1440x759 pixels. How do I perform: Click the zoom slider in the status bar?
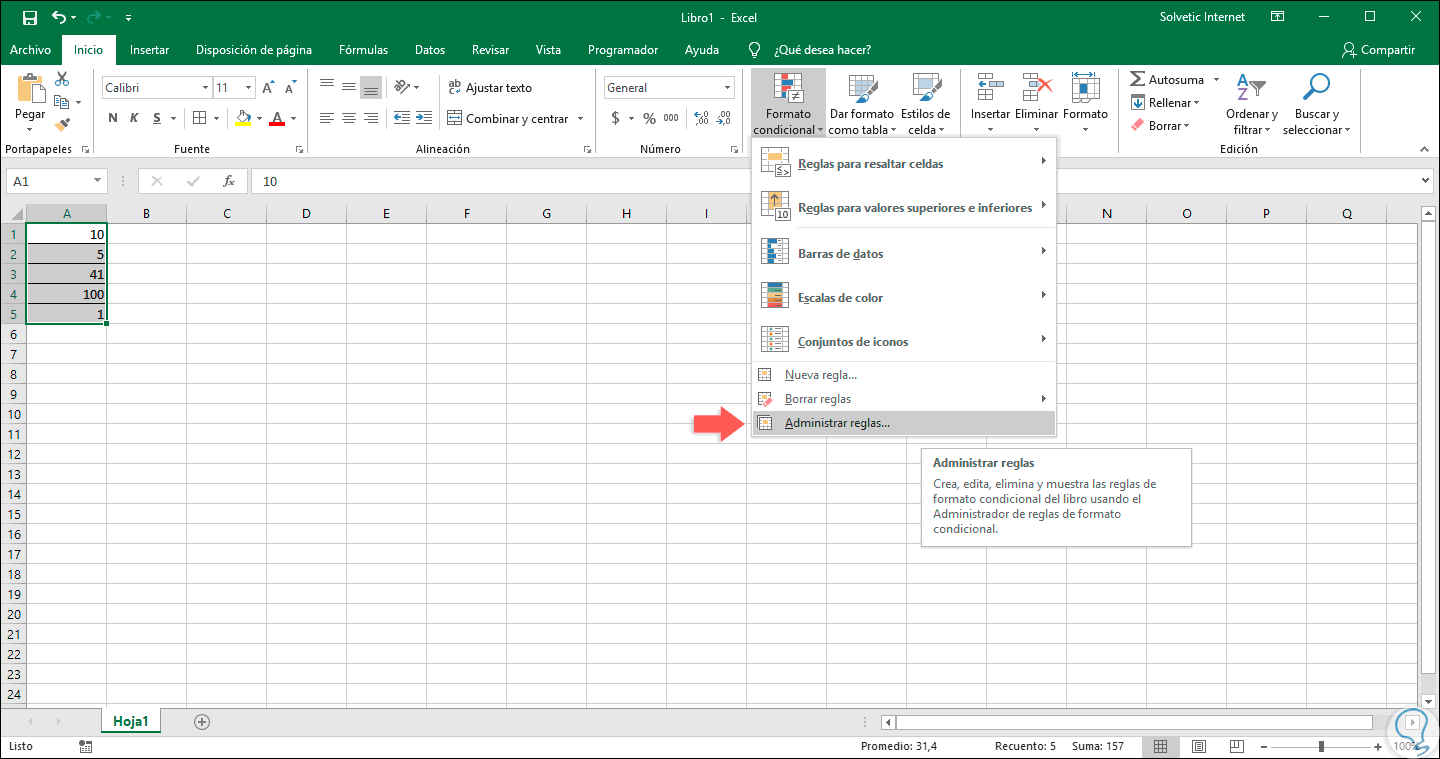[1322, 746]
